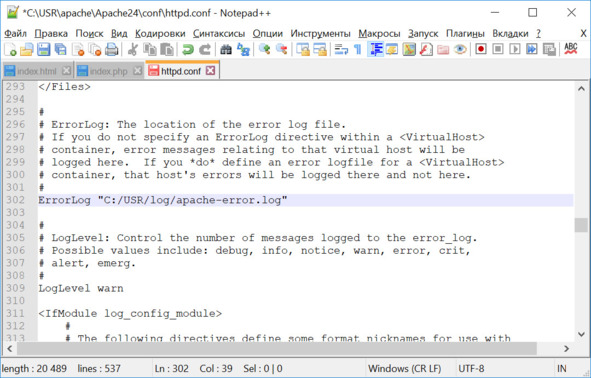
Task: Click the vertical scrollbar down arrow
Action: coord(581,334)
